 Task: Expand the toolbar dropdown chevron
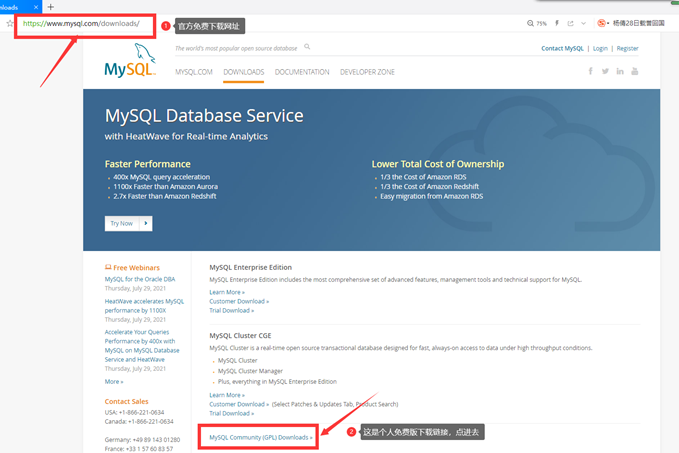[x=583, y=23]
